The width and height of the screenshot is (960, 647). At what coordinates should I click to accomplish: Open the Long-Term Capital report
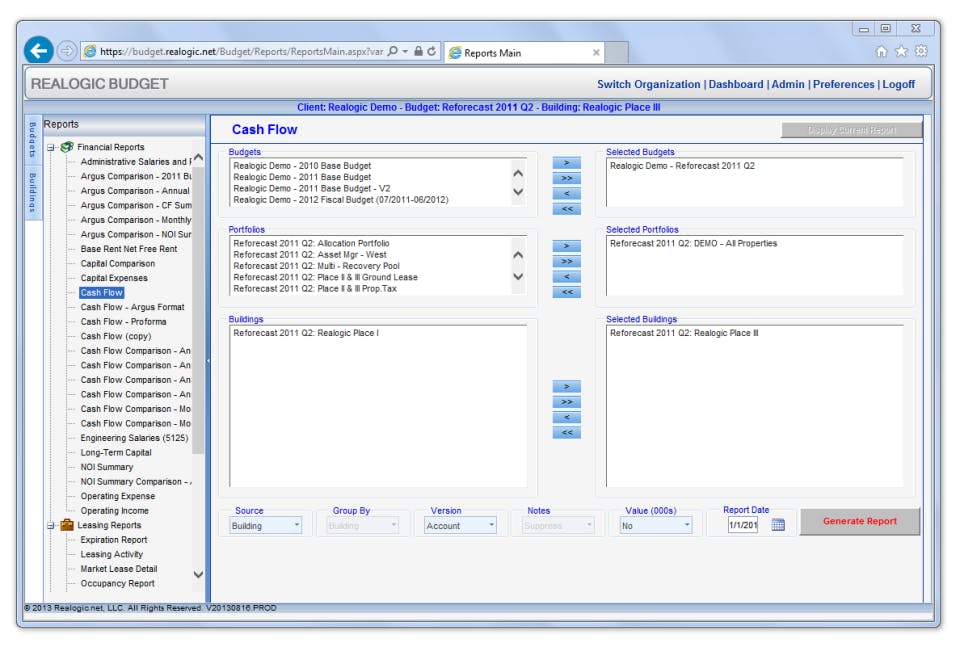[x=116, y=453]
